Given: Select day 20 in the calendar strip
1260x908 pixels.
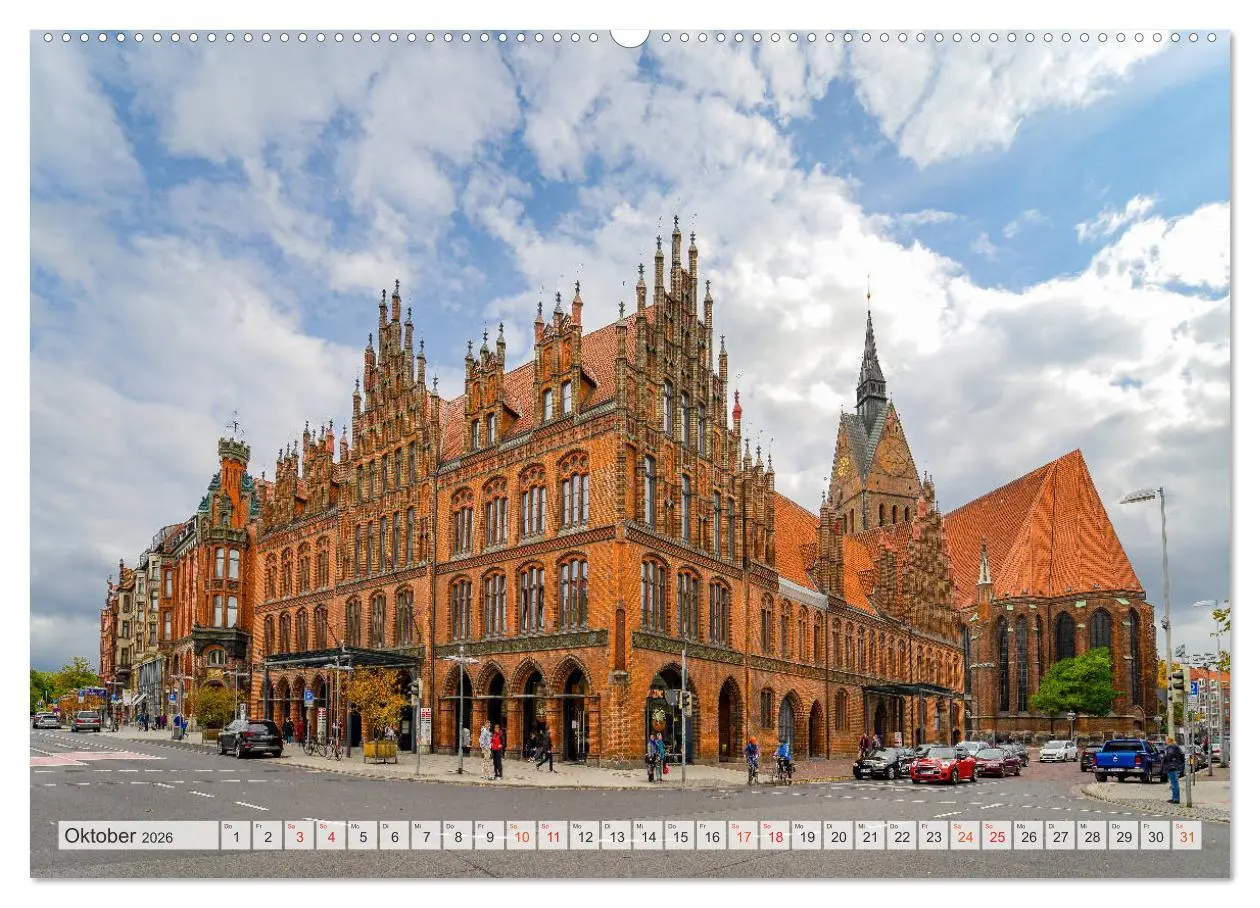Looking at the screenshot, I should [838, 836].
